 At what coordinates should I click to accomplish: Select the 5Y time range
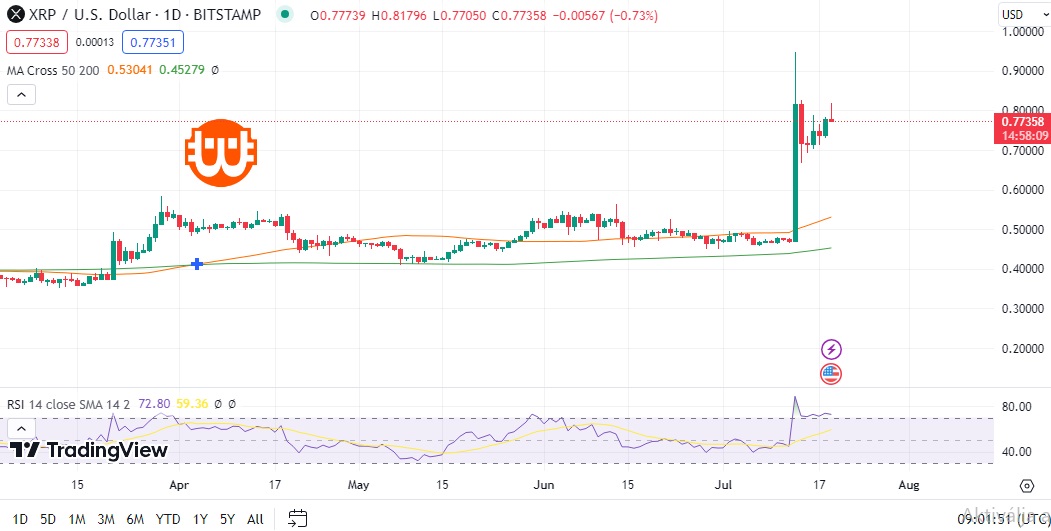228,519
